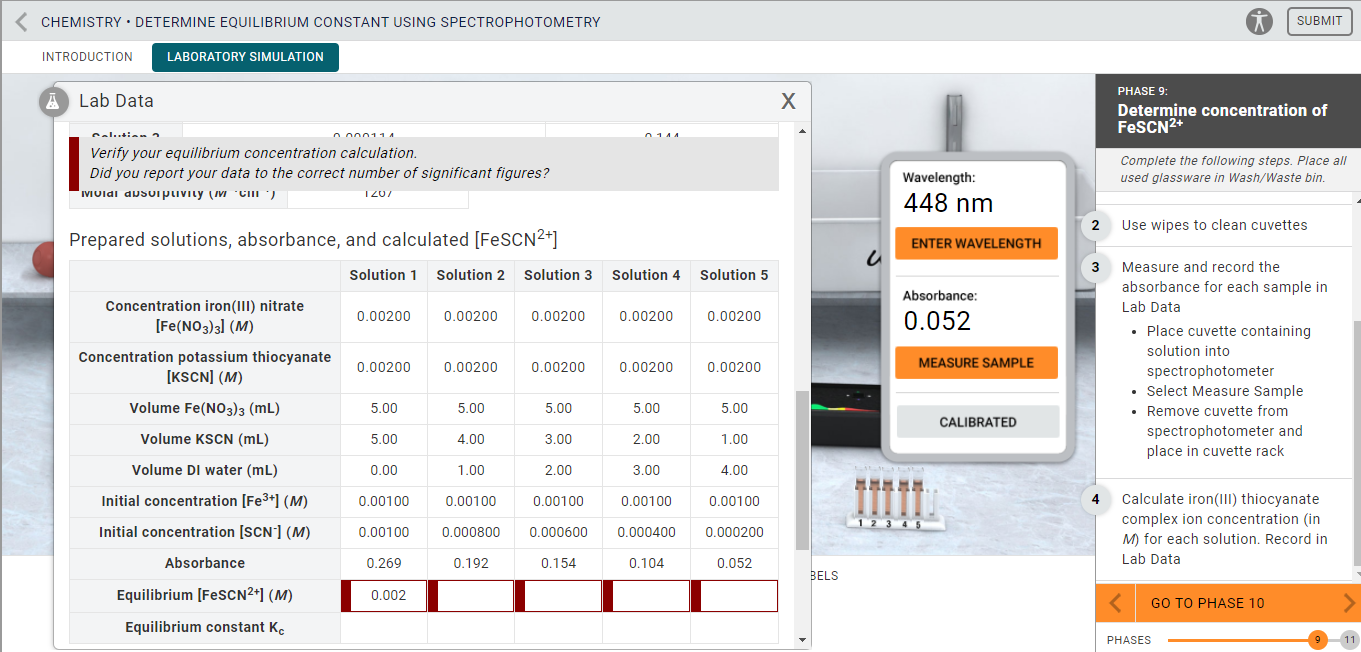This screenshot has width=1361, height=652.
Task: Click the instructions panel scrollbar
Action: click(1356, 443)
